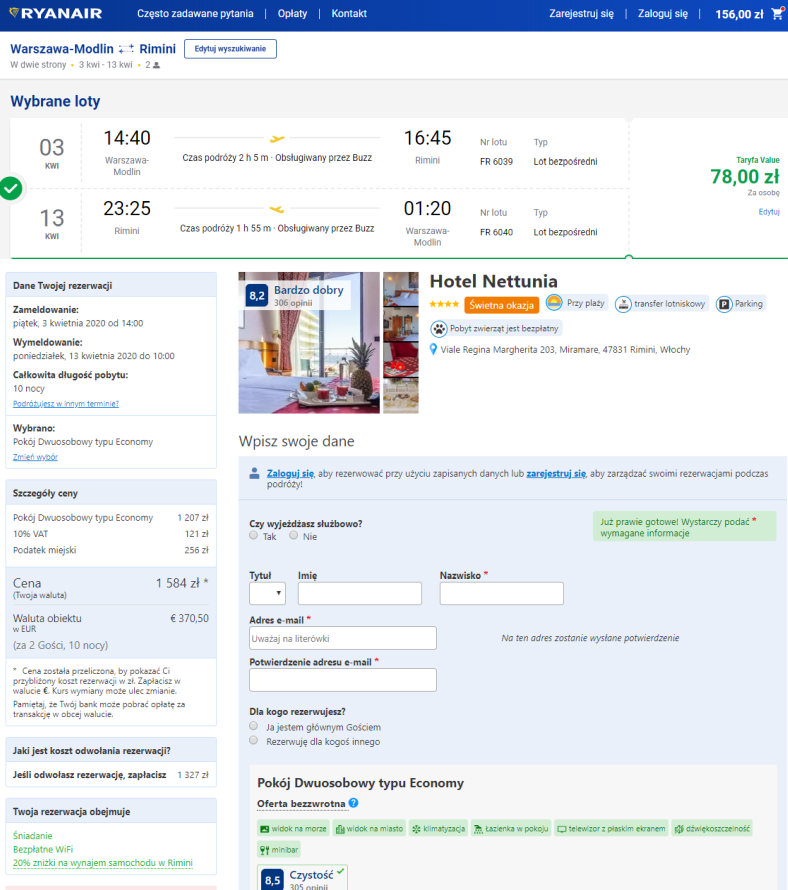Click the Parking P icon

pyautogui.click(x=725, y=304)
